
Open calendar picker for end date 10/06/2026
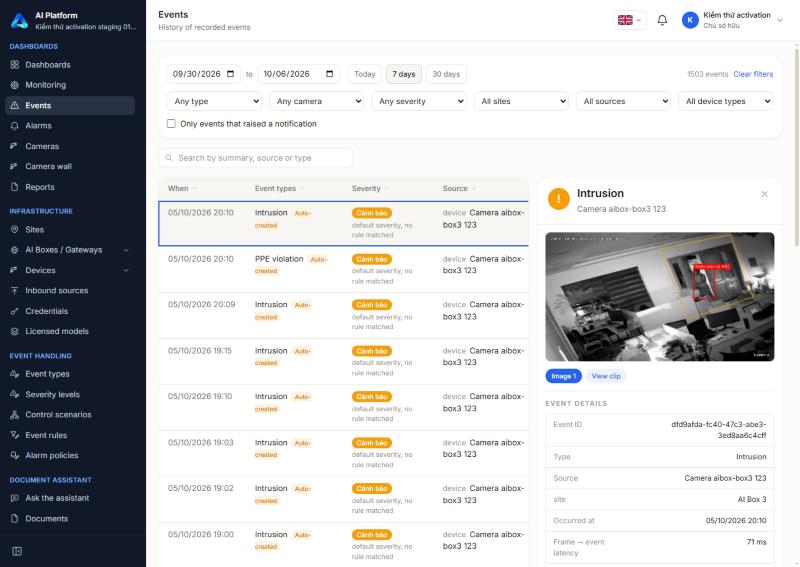(x=330, y=74)
